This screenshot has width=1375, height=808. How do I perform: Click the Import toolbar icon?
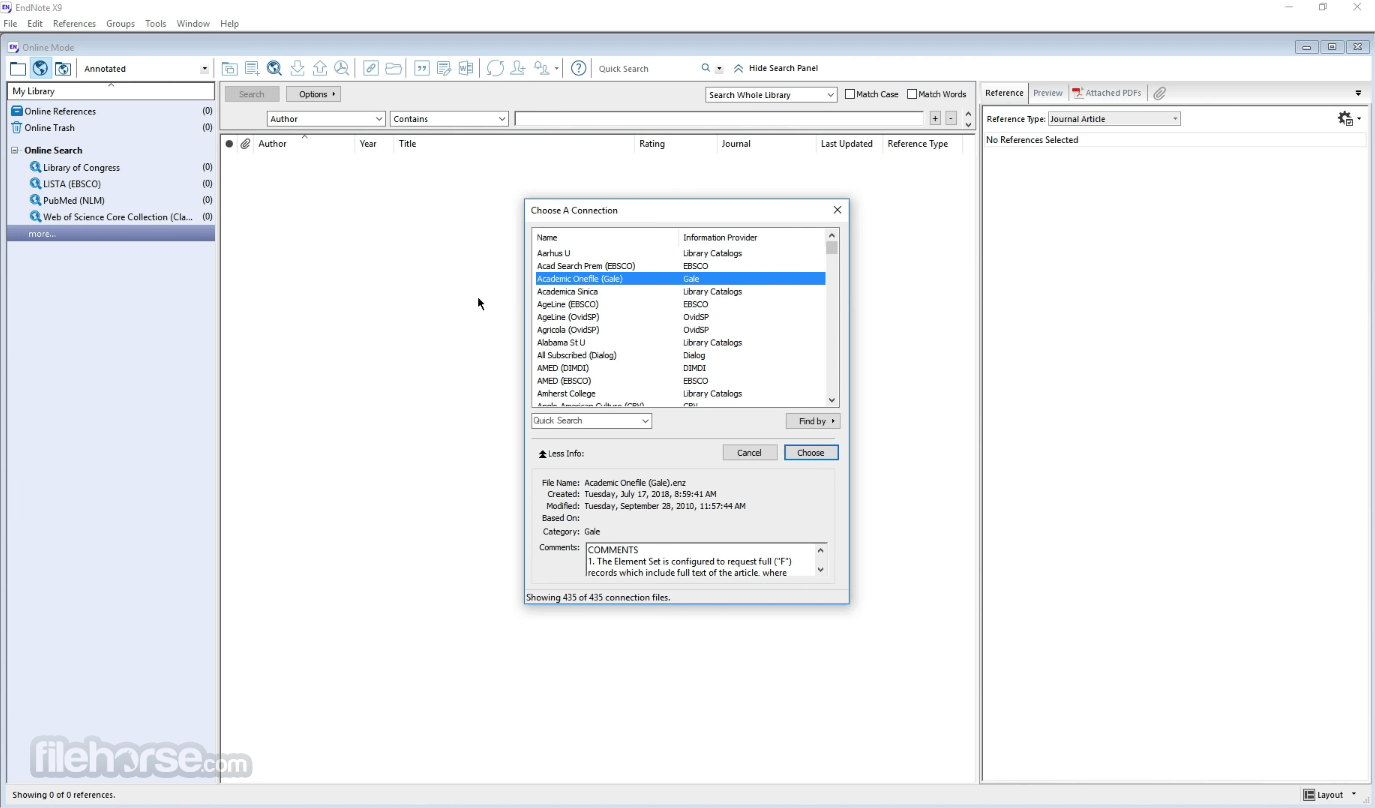tap(297, 69)
